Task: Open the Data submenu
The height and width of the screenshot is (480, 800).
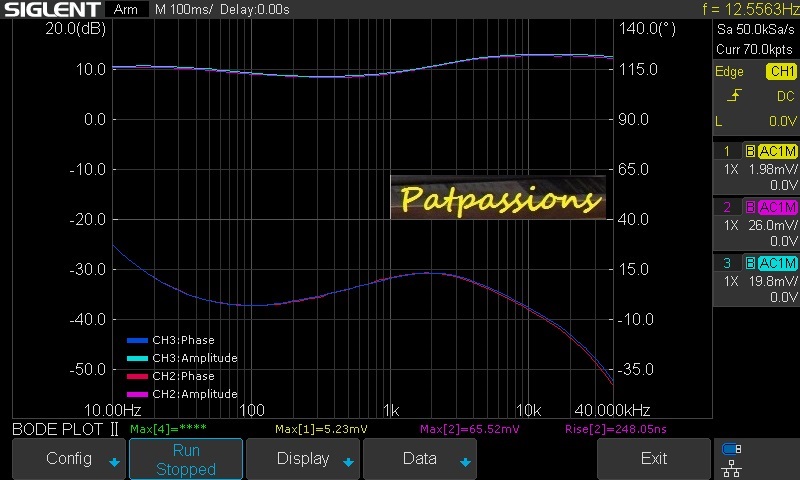Action: click(x=420, y=459)
